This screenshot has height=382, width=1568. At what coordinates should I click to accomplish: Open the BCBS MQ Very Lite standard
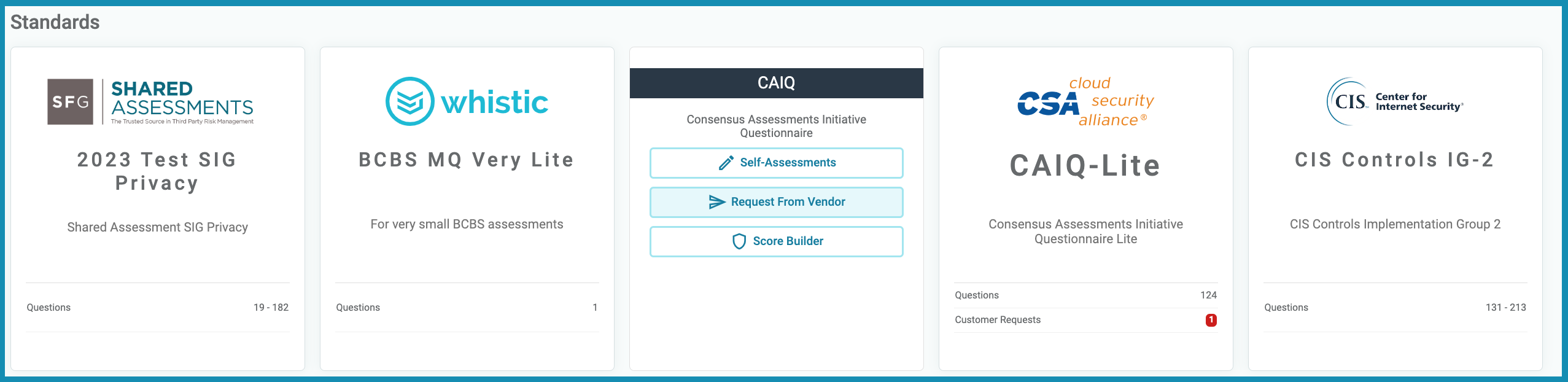click(x=467, y=160)
